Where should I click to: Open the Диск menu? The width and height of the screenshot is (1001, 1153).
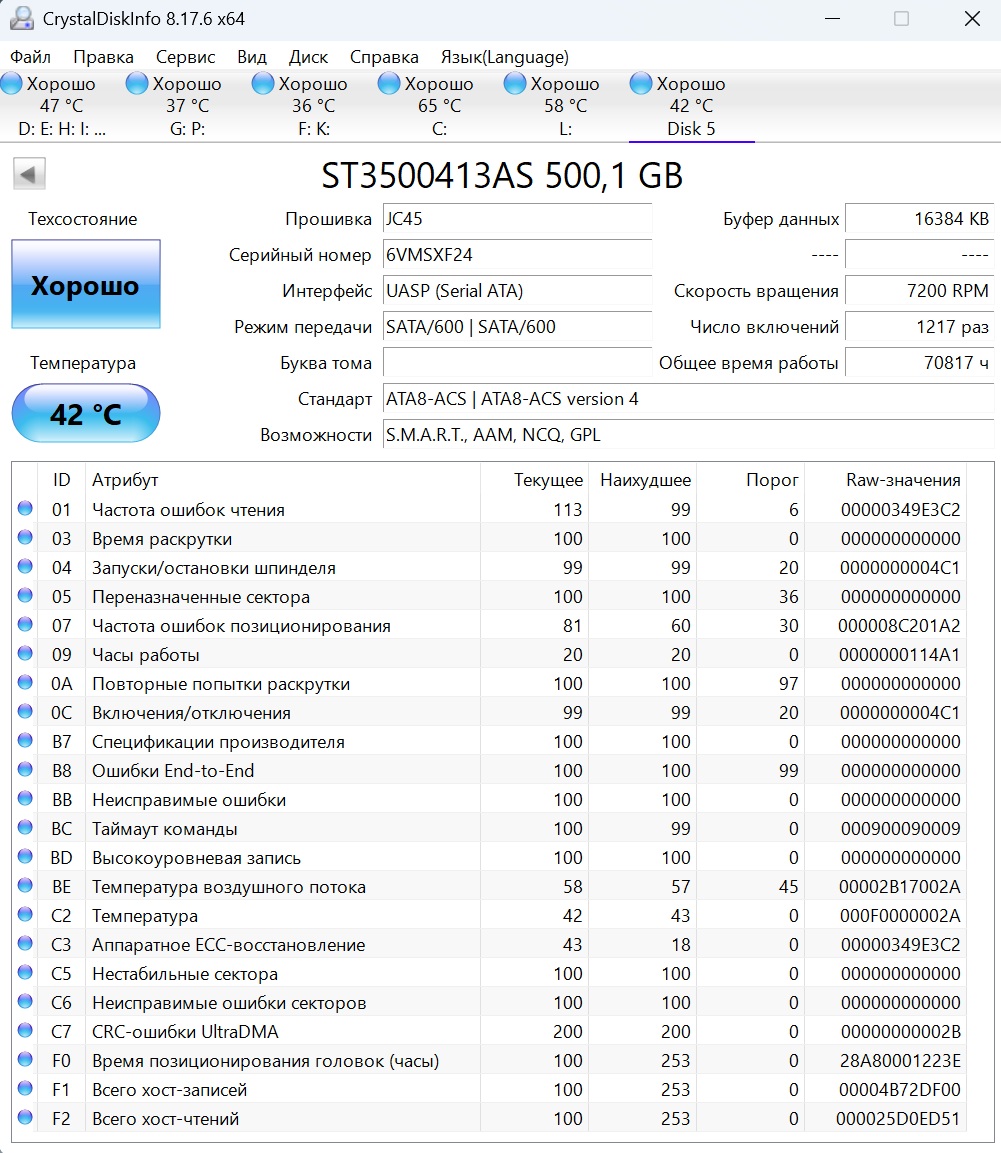pos(308,57)
